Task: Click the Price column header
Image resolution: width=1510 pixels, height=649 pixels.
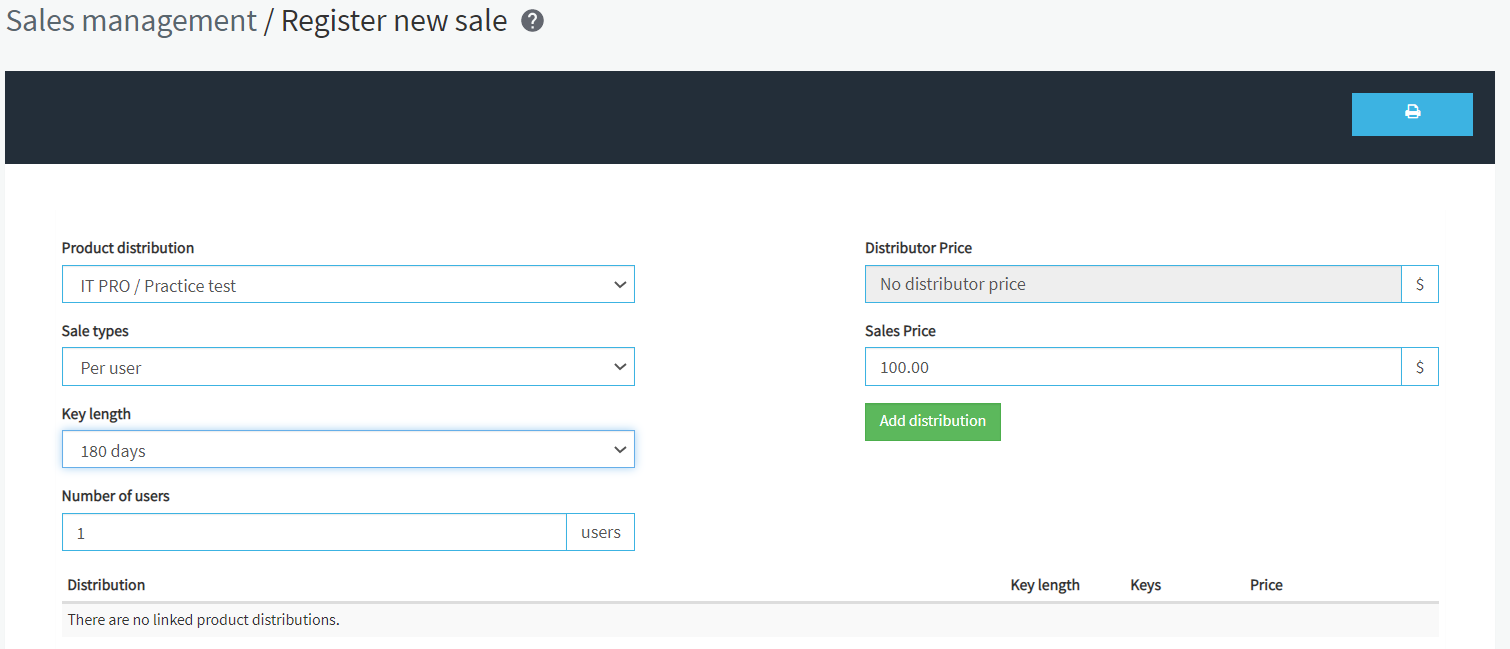Action: point(1266,585)
